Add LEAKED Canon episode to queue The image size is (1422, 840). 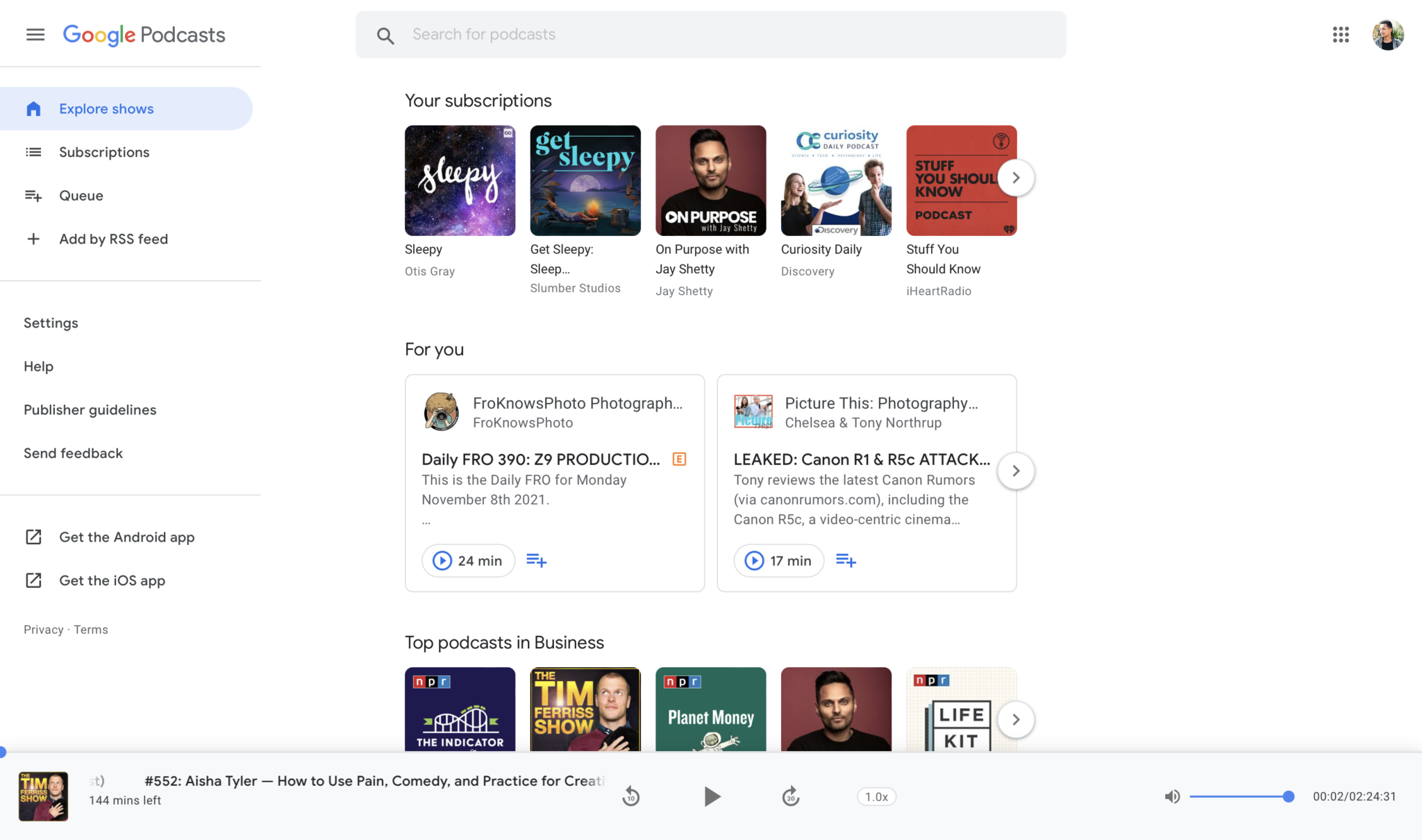click(x=846, y=560)
